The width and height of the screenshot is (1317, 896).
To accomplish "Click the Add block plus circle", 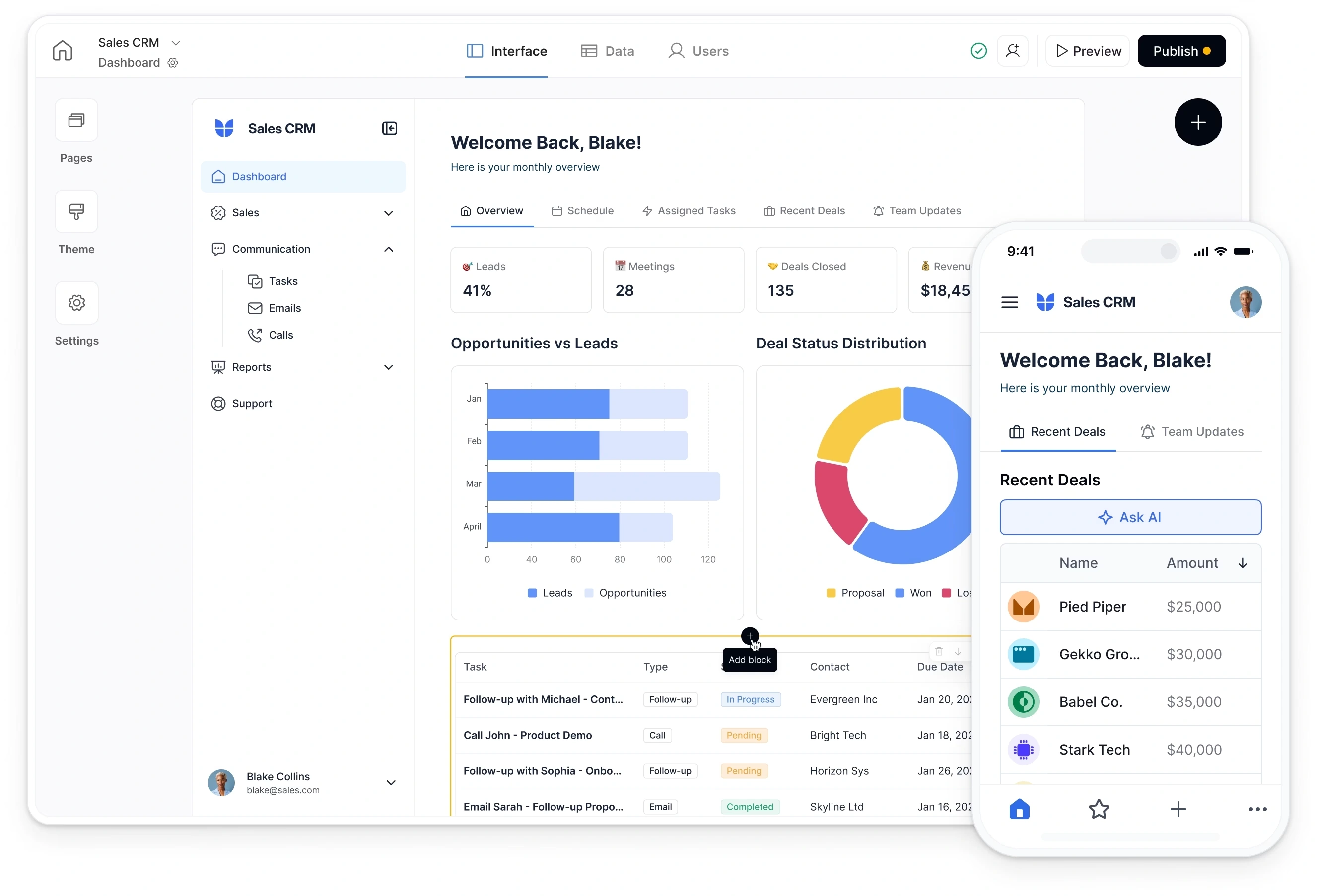I will (750, 636).
